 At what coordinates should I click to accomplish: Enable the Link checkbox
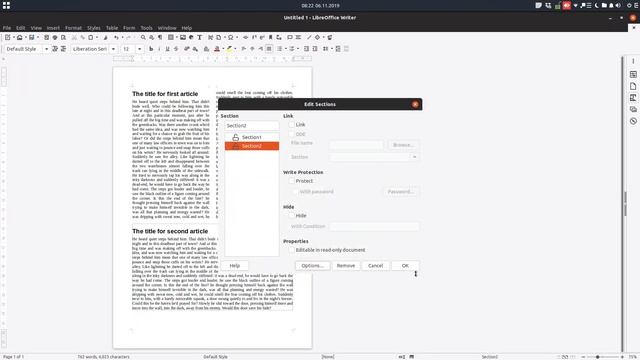[x=291, y=124]
